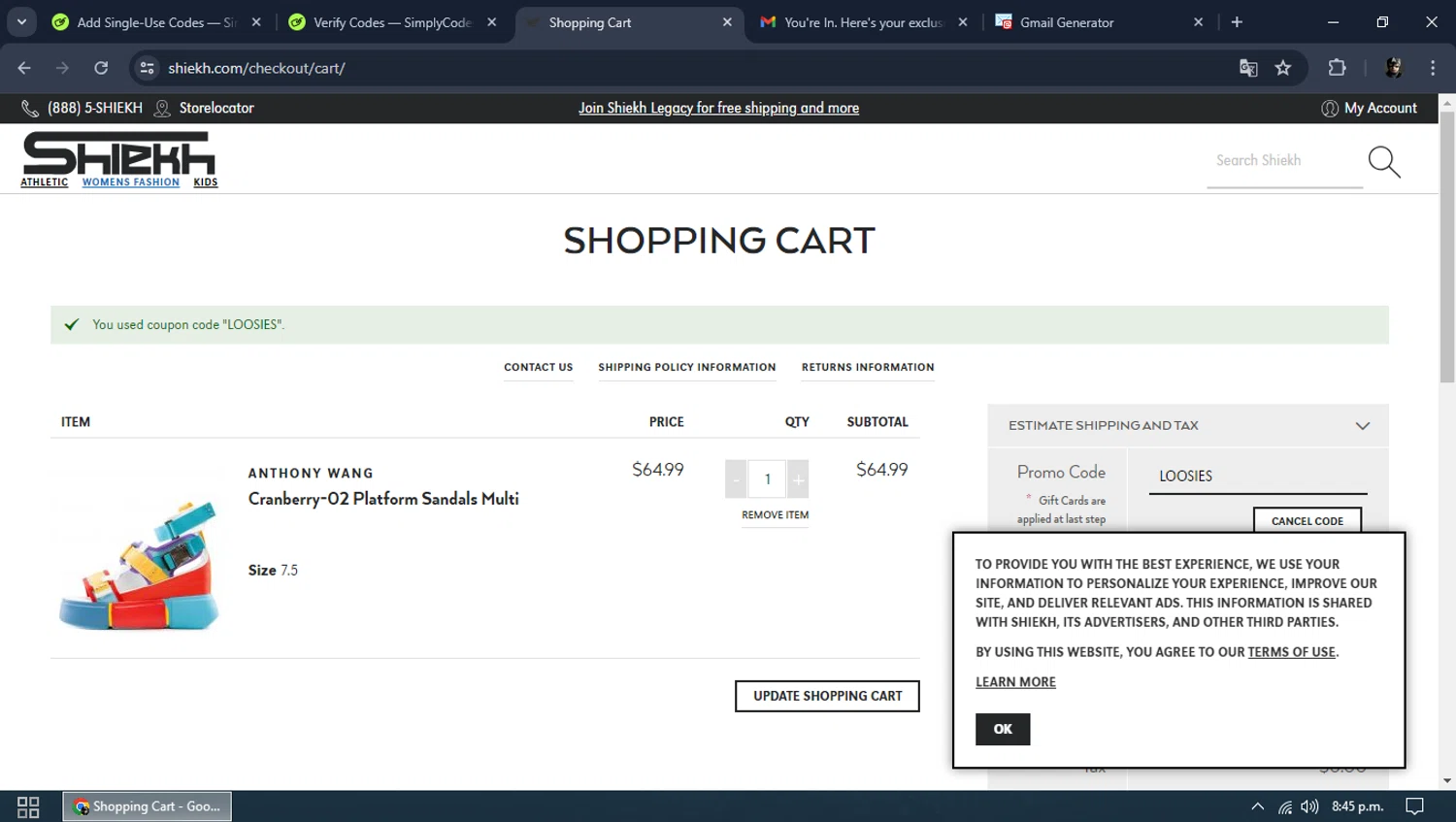
Task: Click Shopping Cart Chrome taskbar button
Action: click(x=148, y=806)
